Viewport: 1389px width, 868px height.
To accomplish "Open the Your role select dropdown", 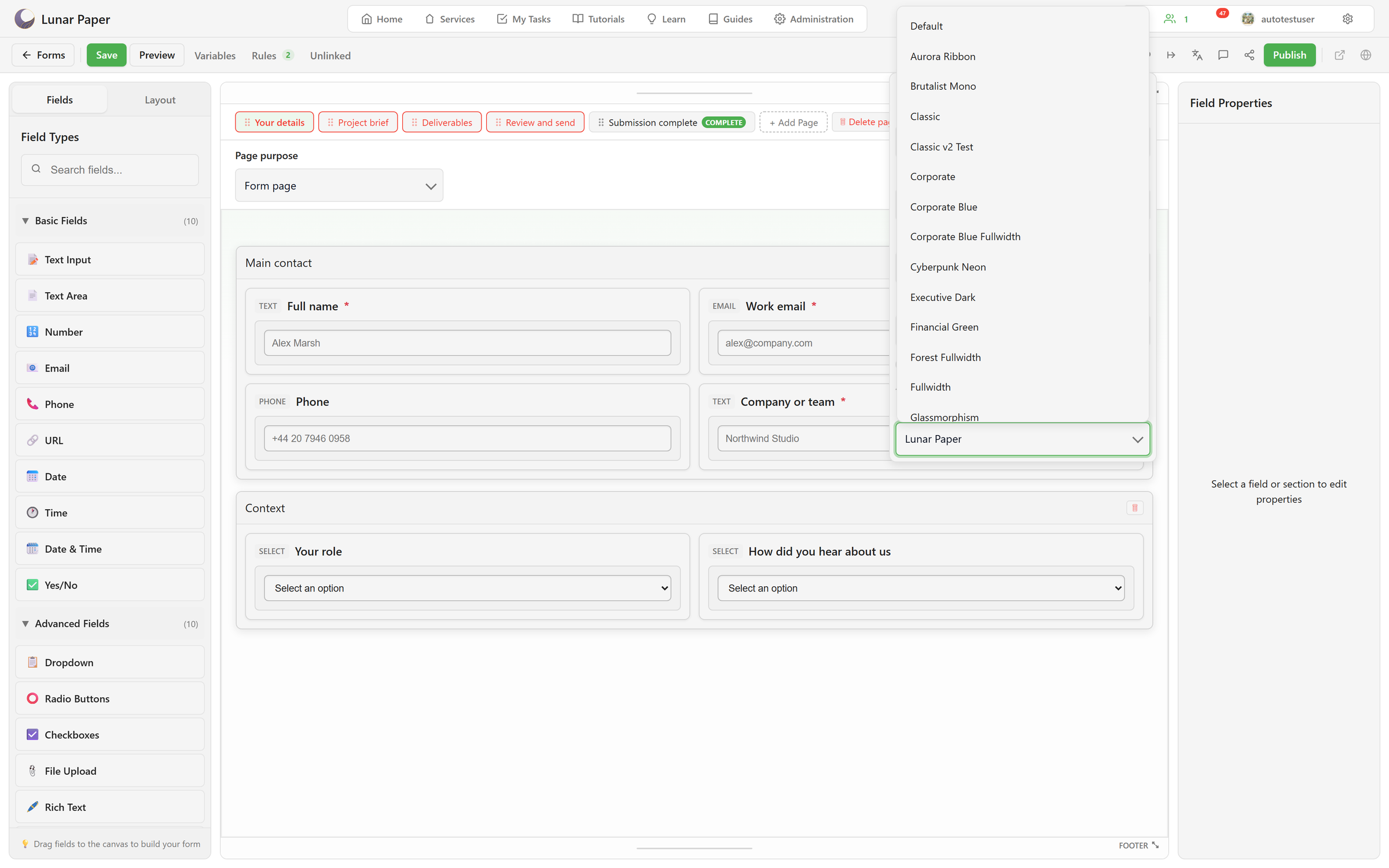I will (x=468, y=588).
